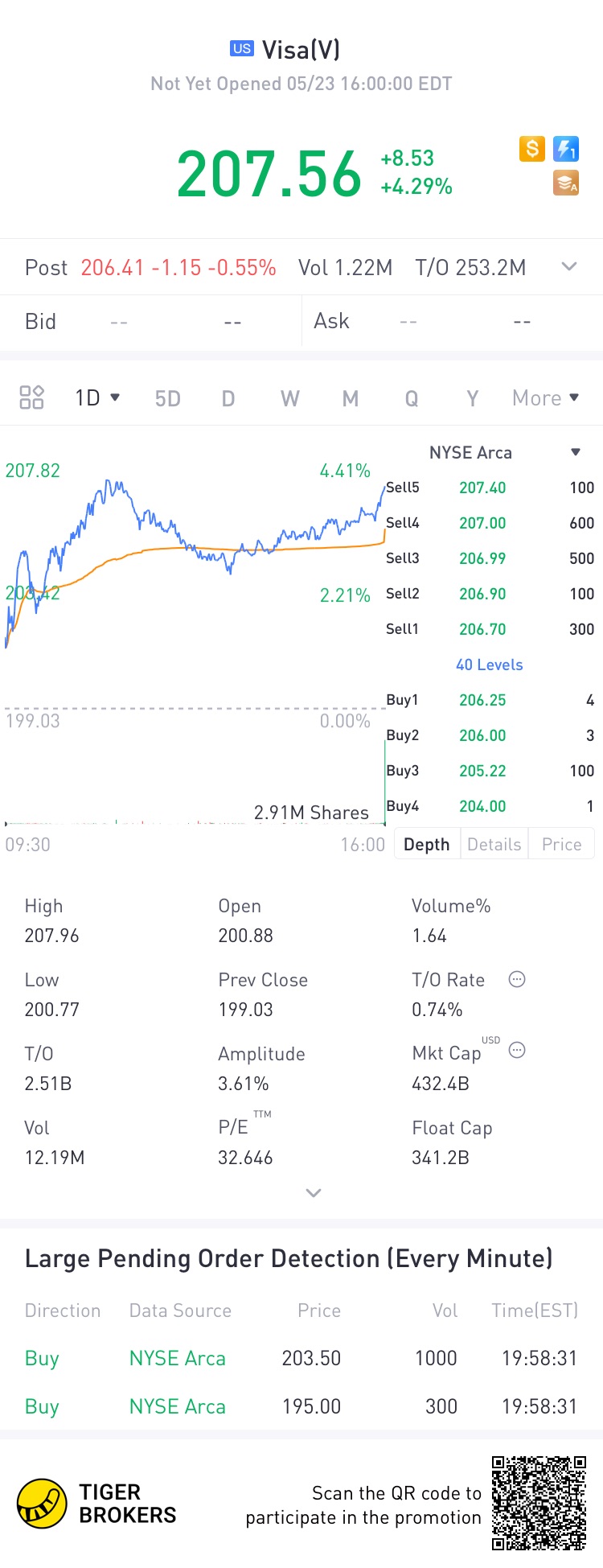Expand more stock statistics chevron
The height and width of the screenshot is (1568, 603).
click(x=314, y=1192)
